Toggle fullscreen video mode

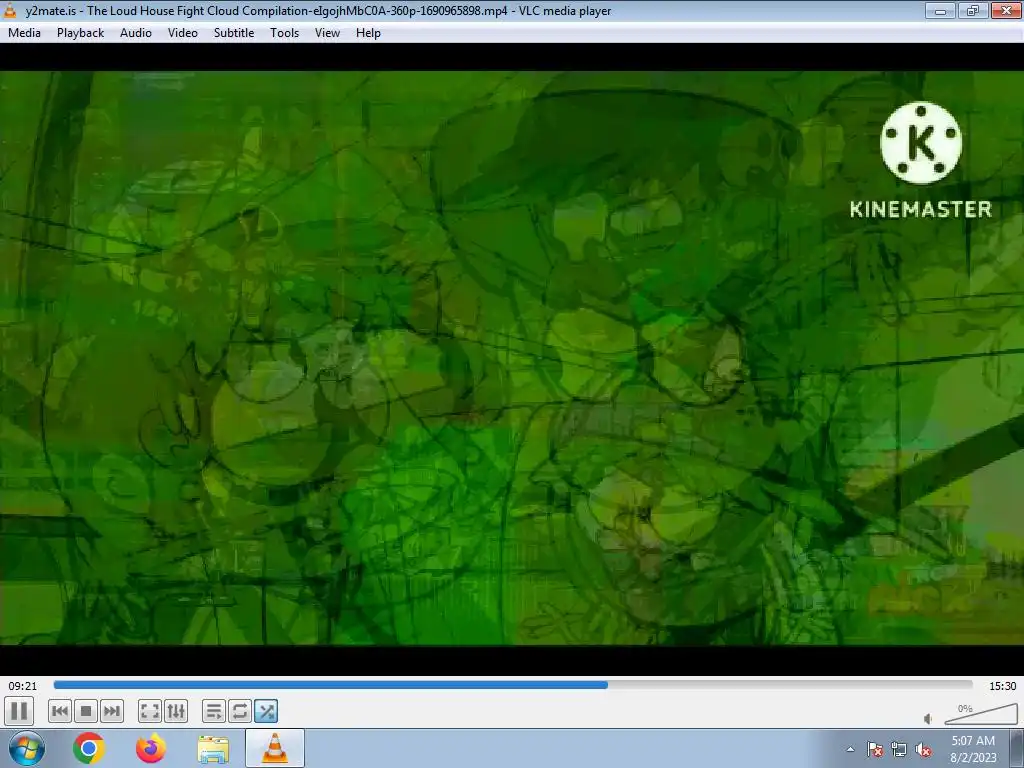[150, 711]
